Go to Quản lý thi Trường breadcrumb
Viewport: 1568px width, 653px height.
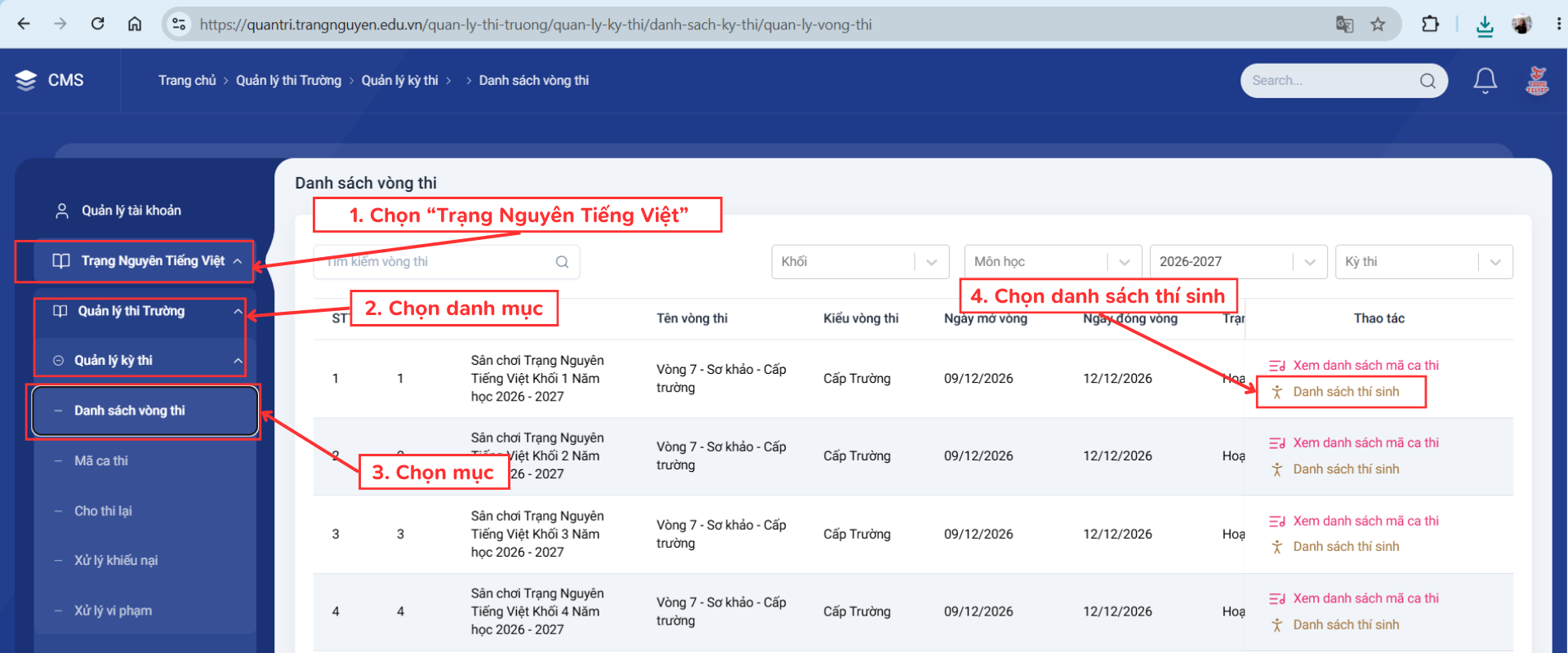coord(288,80)
